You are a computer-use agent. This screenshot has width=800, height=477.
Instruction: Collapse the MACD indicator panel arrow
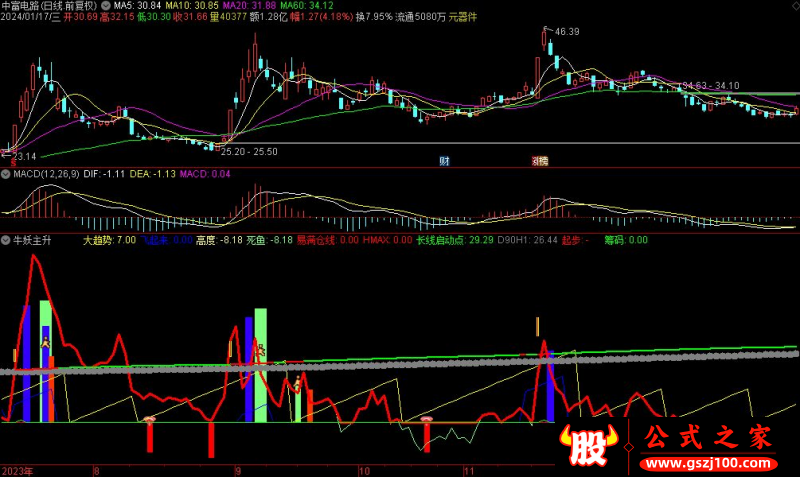click(x=5, y=175)
